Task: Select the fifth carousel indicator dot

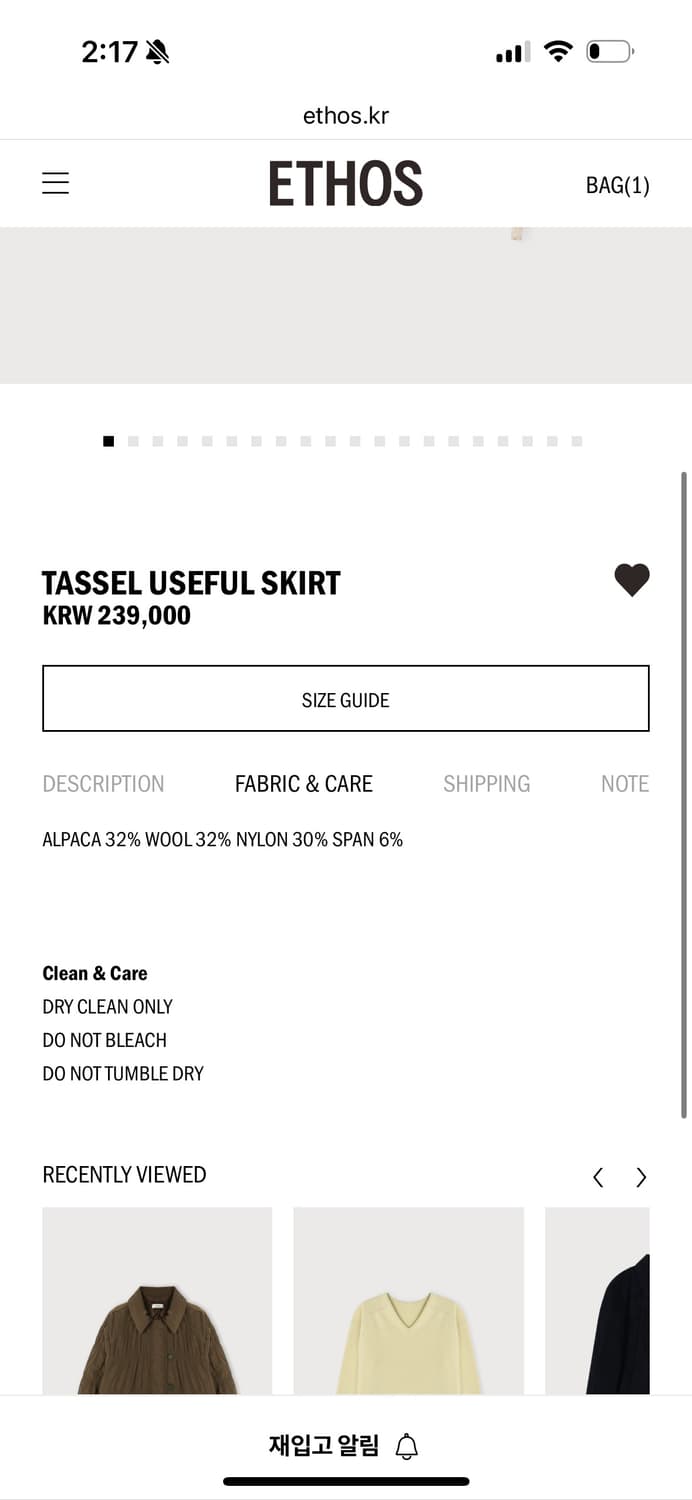Action: (x=206, y=440)
